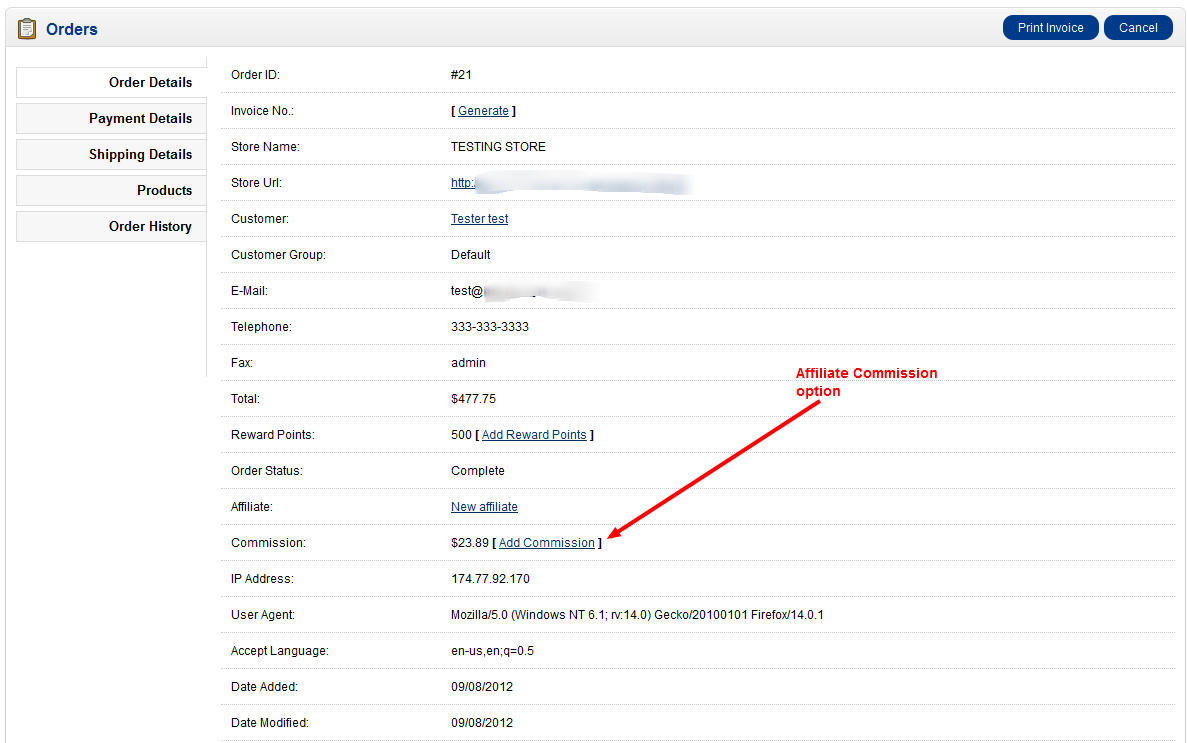Click the Complete order status value
Image resolution: width=1187 pixels, height=743 pixels.
pyautogui.click(x=478, y=471)
